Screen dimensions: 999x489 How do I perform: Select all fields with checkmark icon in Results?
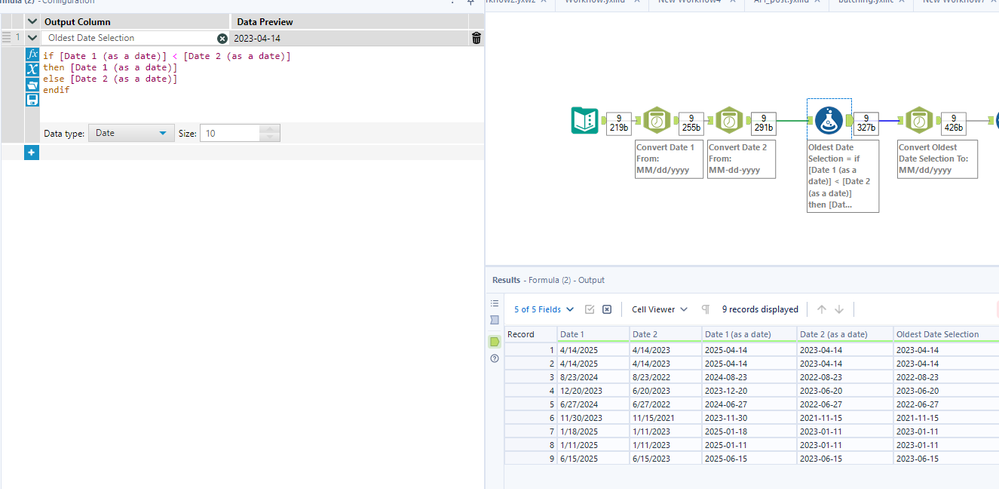589,309
